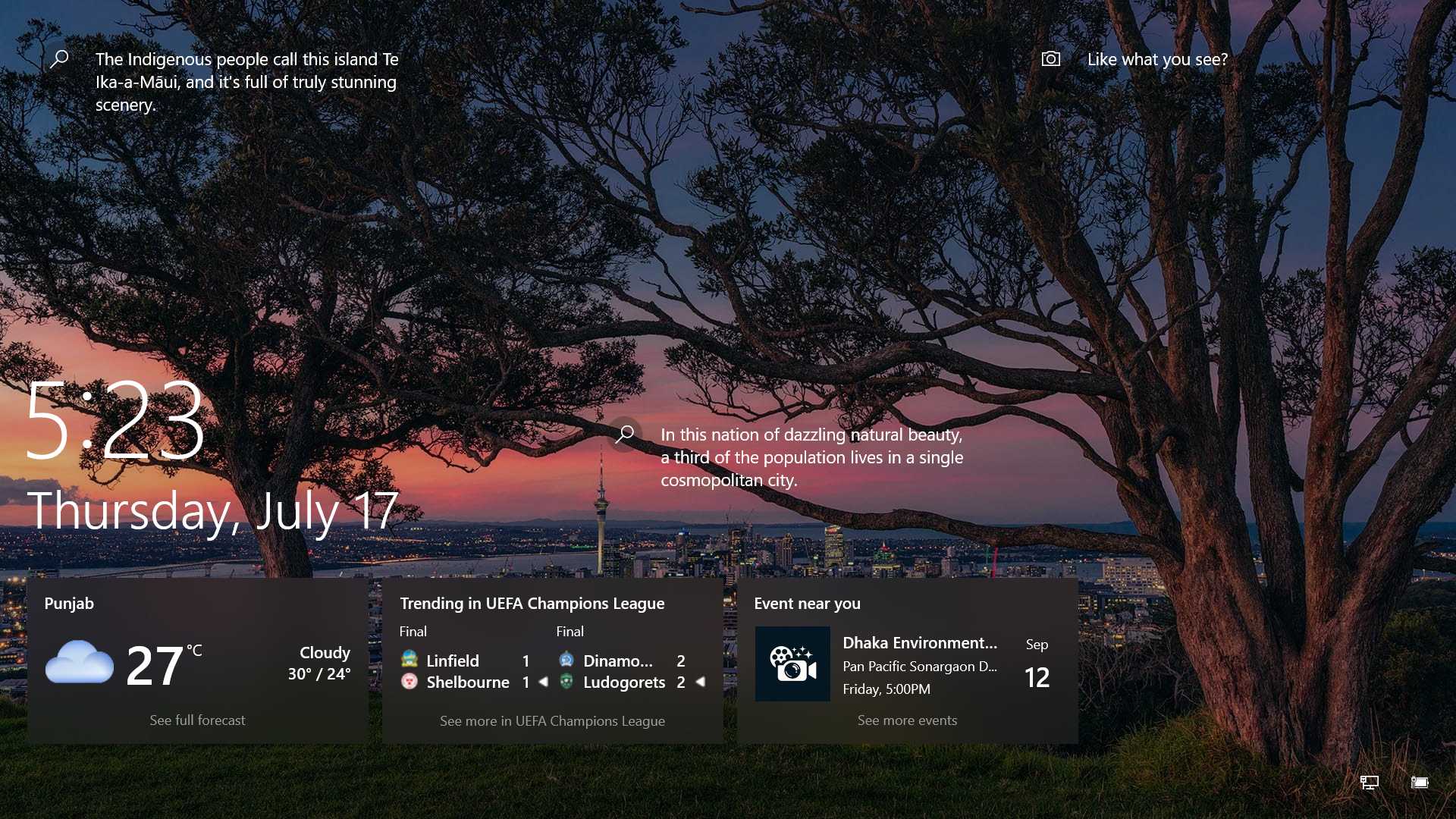Screen dimensions: 1456x819
Task: Click the network status icon
Action: (x=1370, y=782)
